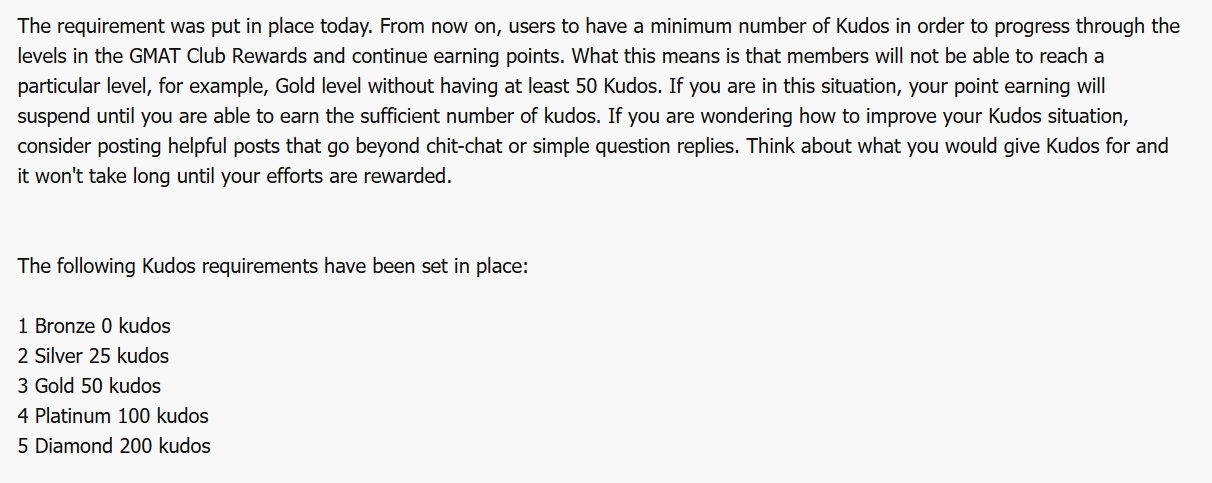The width and height of the screenshot is (1212, 483).
Task: Click the "2 Silver 25 kudos" line
Action: 93,356
